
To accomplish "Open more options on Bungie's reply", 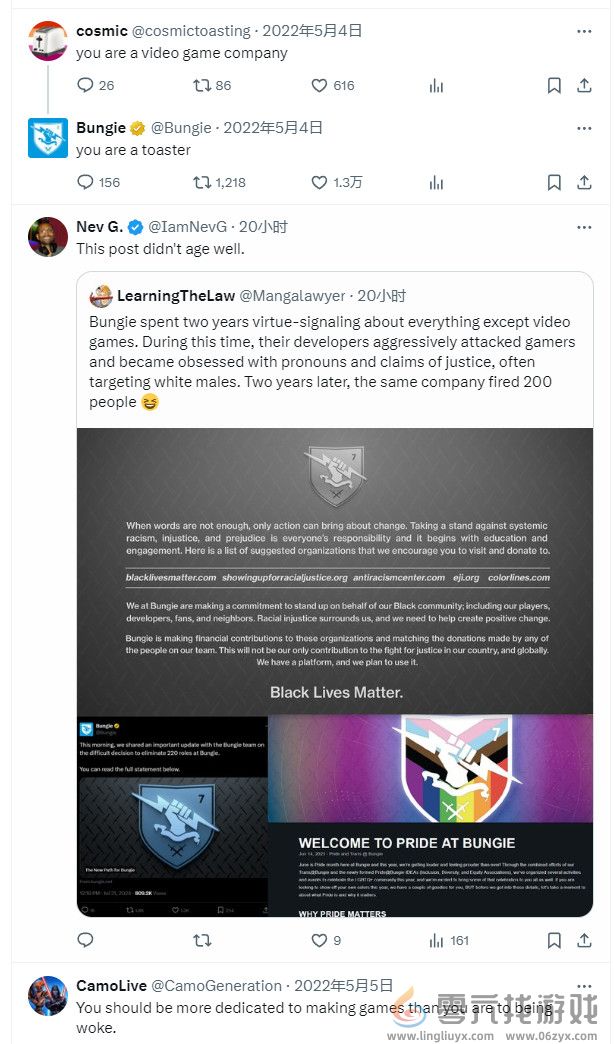I will (584, 128).
